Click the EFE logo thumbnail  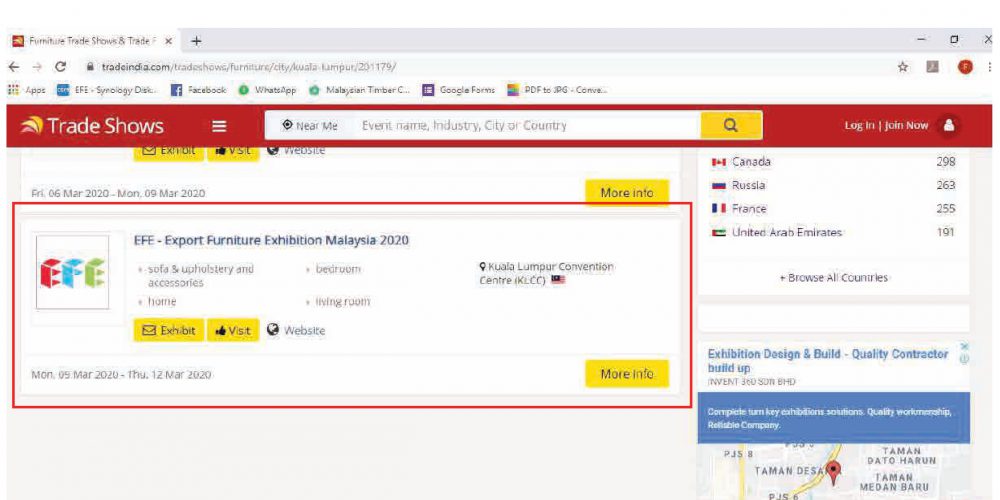click(73, 272)
